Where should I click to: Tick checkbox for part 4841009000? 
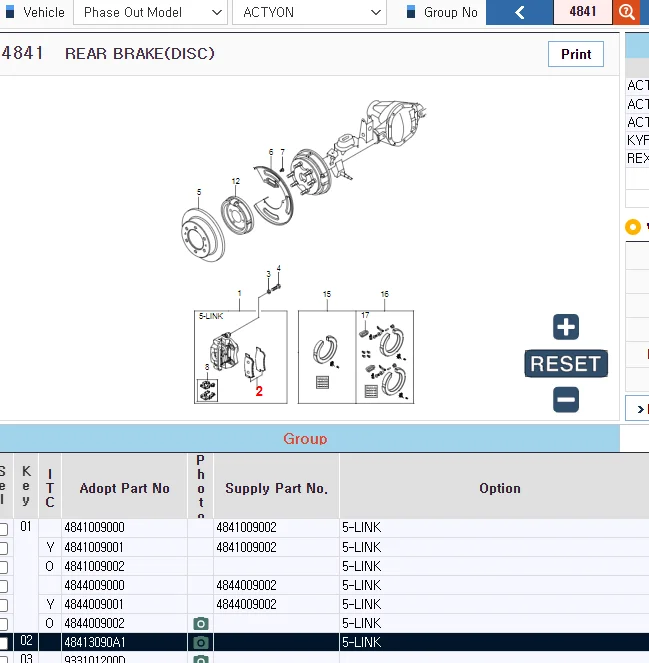point(3,529)
